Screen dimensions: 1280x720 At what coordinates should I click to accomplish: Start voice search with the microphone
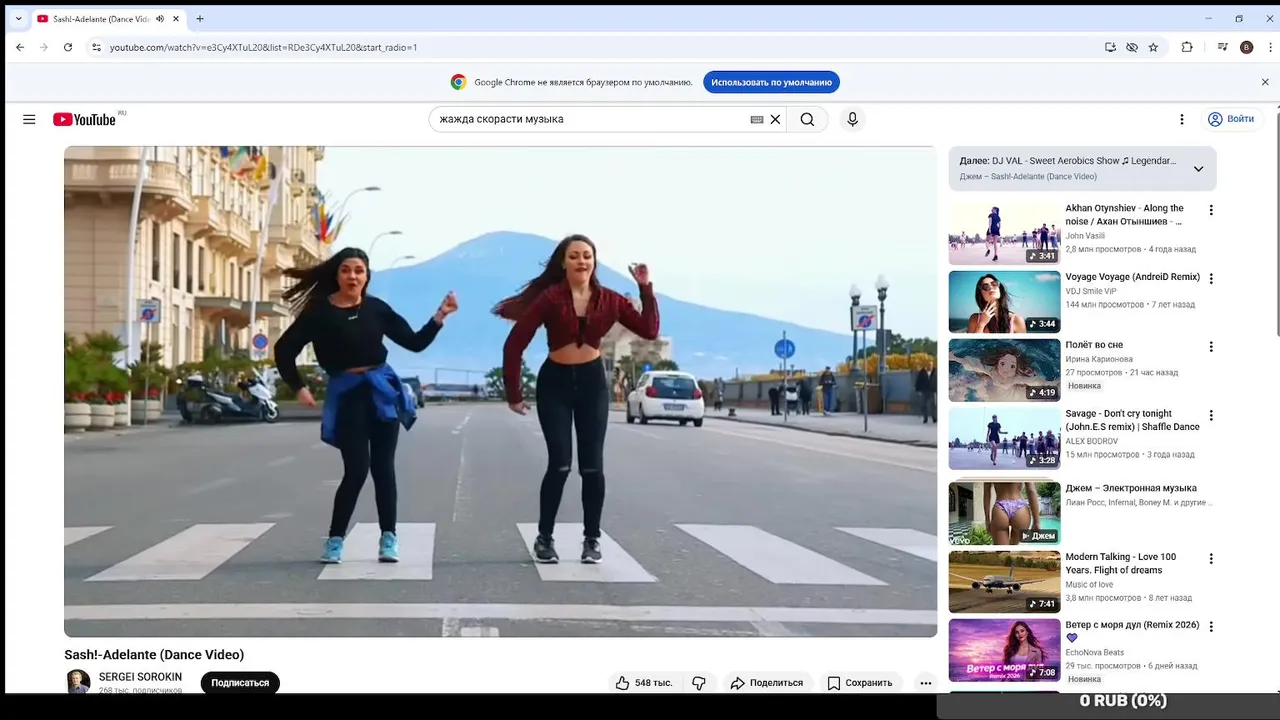pyautogui.click(x=852, y=119)
